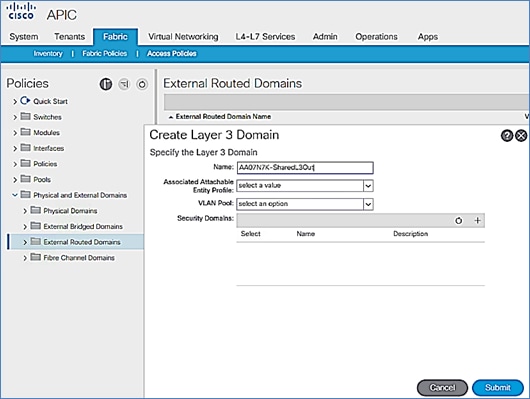Select the External Routed Domains tree item
The image size is (530, 399).
coord(77,242)
